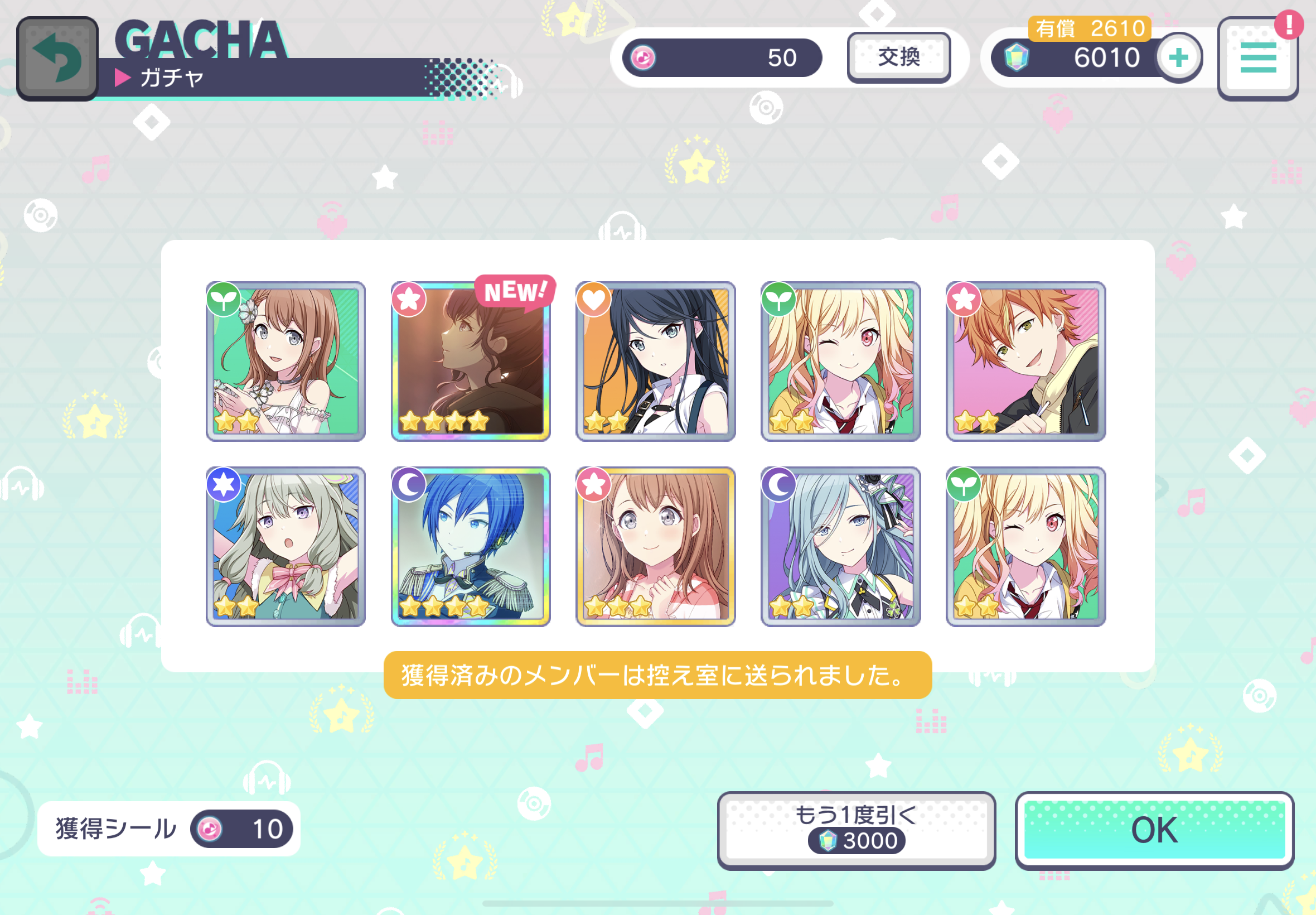Tap the yellow 獲得済み notice banner
The width and height of the screenshot is (1316, 915).
657,675
